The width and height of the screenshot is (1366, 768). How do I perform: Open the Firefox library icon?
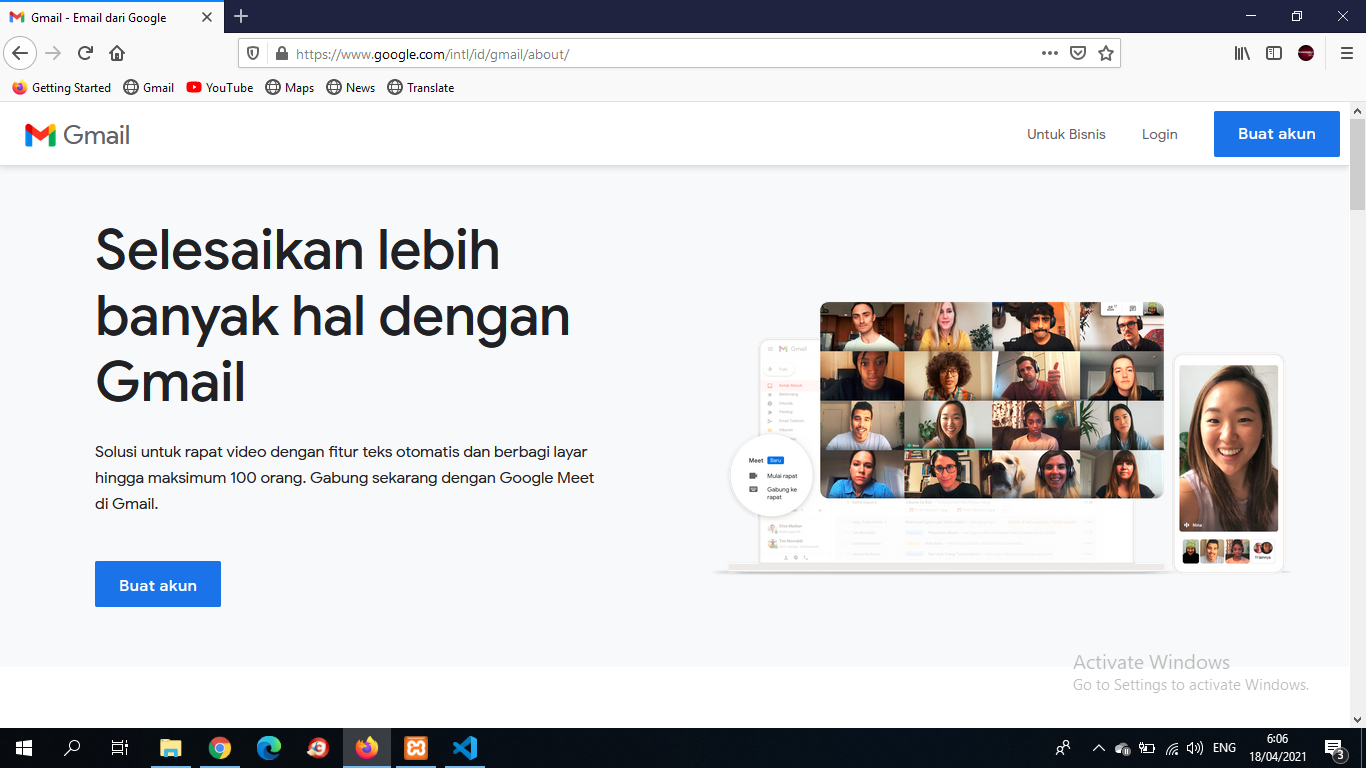click(1242, 53)
